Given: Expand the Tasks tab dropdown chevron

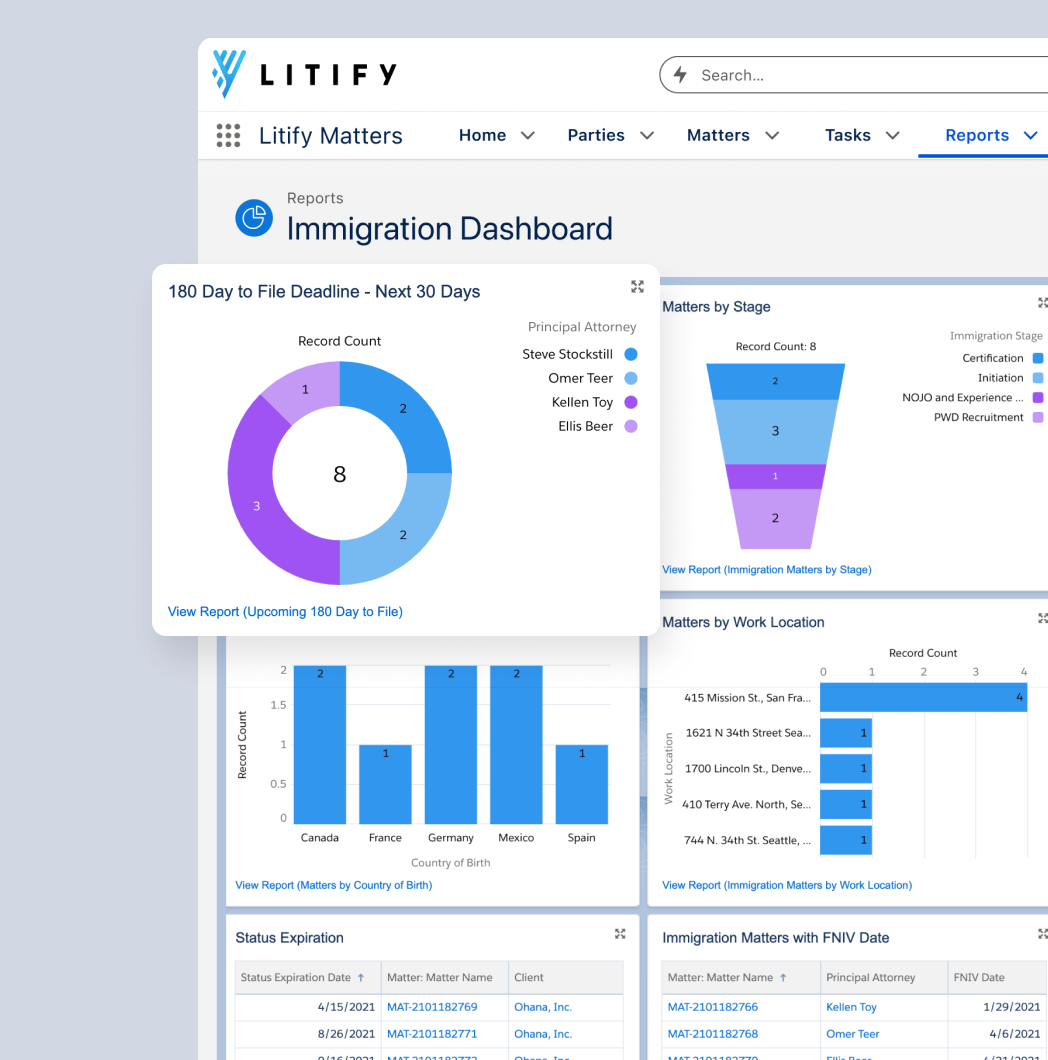Looking at the screenshot, I should (892, 136).
